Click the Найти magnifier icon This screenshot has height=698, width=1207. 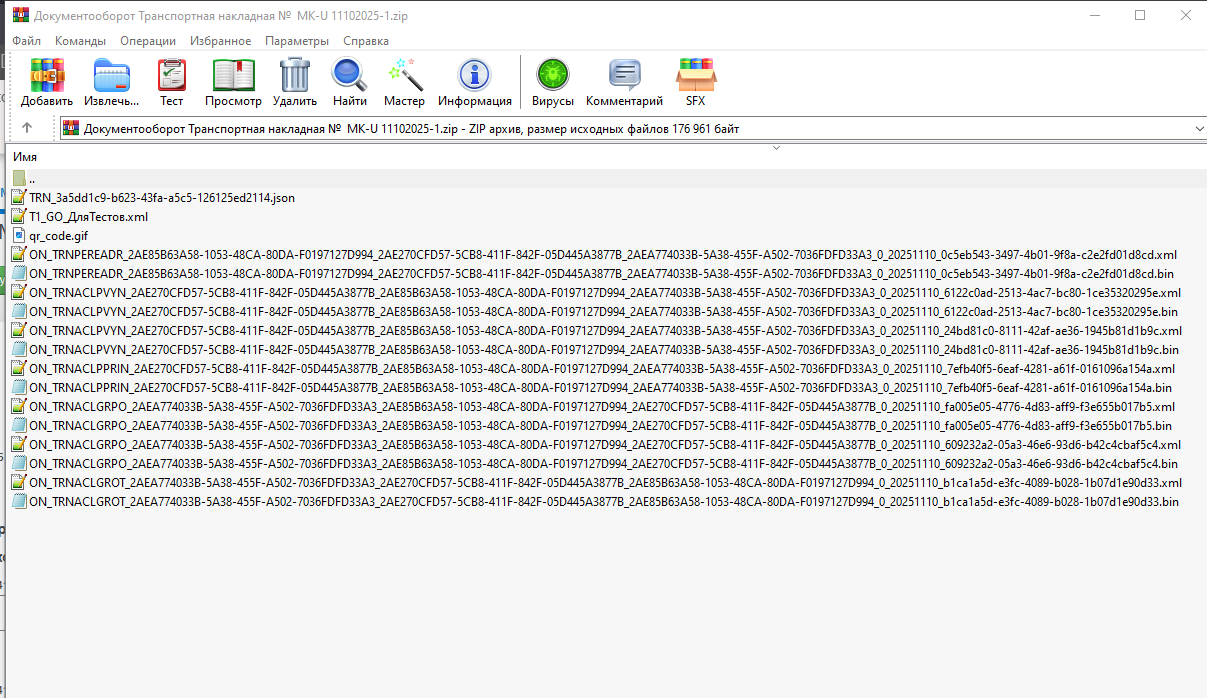pos(350,75)
